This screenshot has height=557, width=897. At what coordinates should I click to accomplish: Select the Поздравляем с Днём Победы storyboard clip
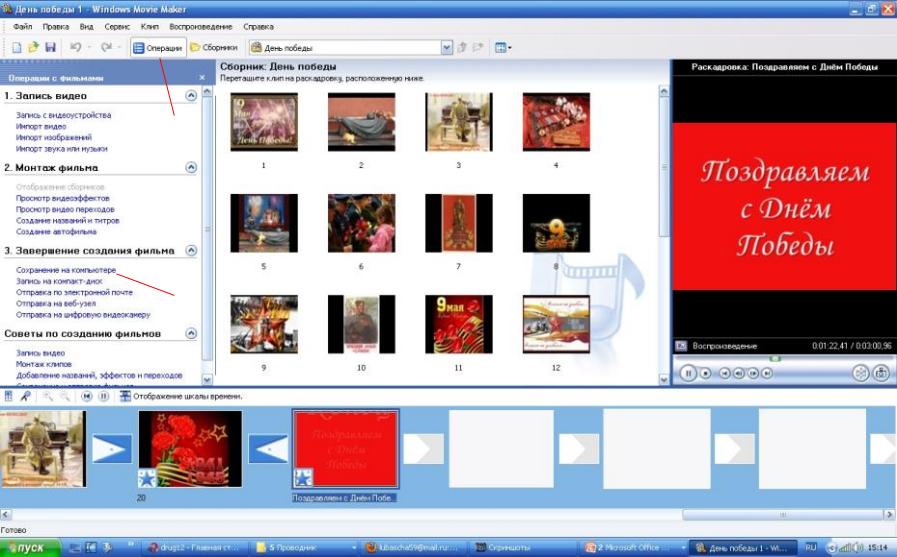point(346,449)
